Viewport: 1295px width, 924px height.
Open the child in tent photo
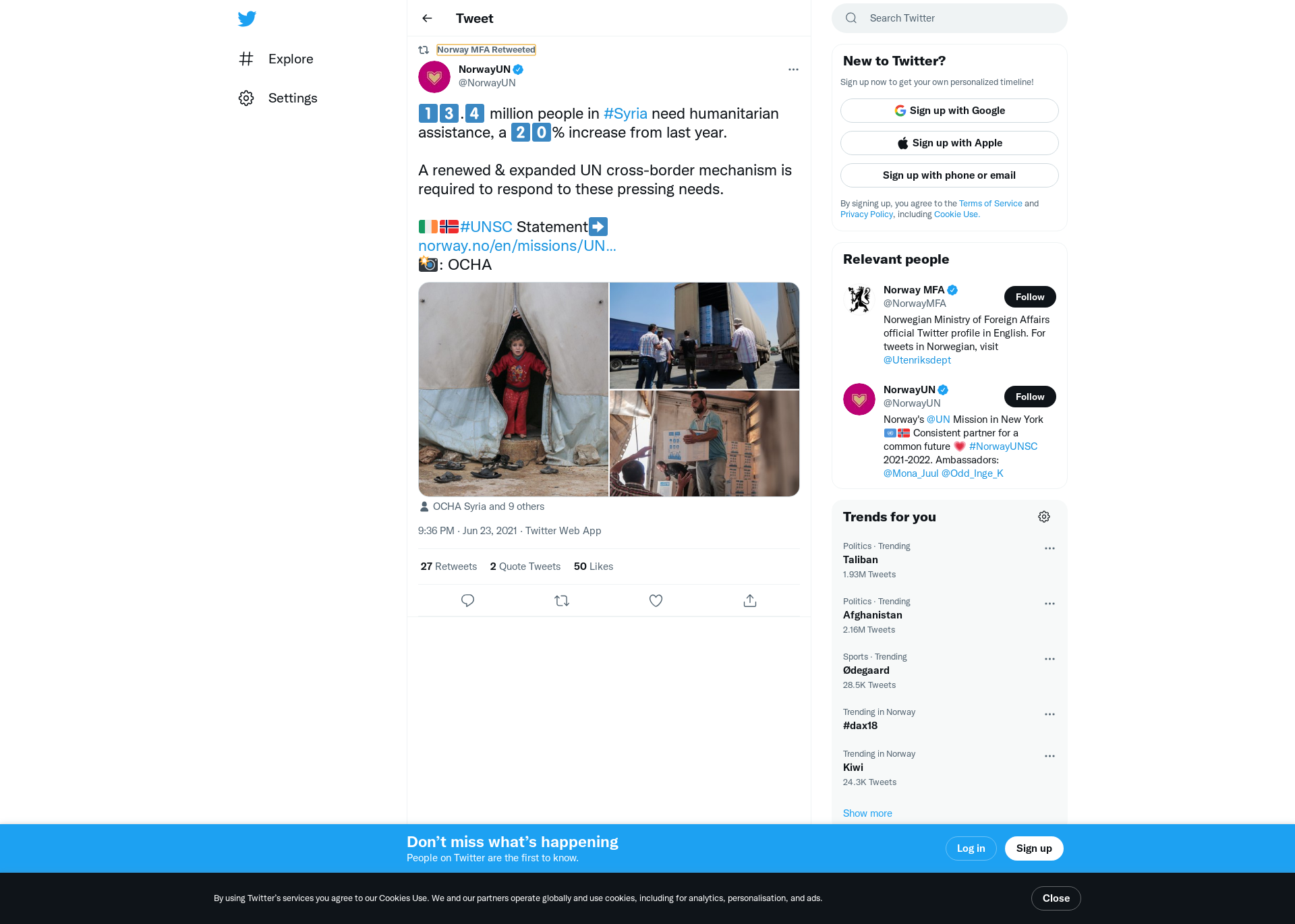(x=513, y=389)
